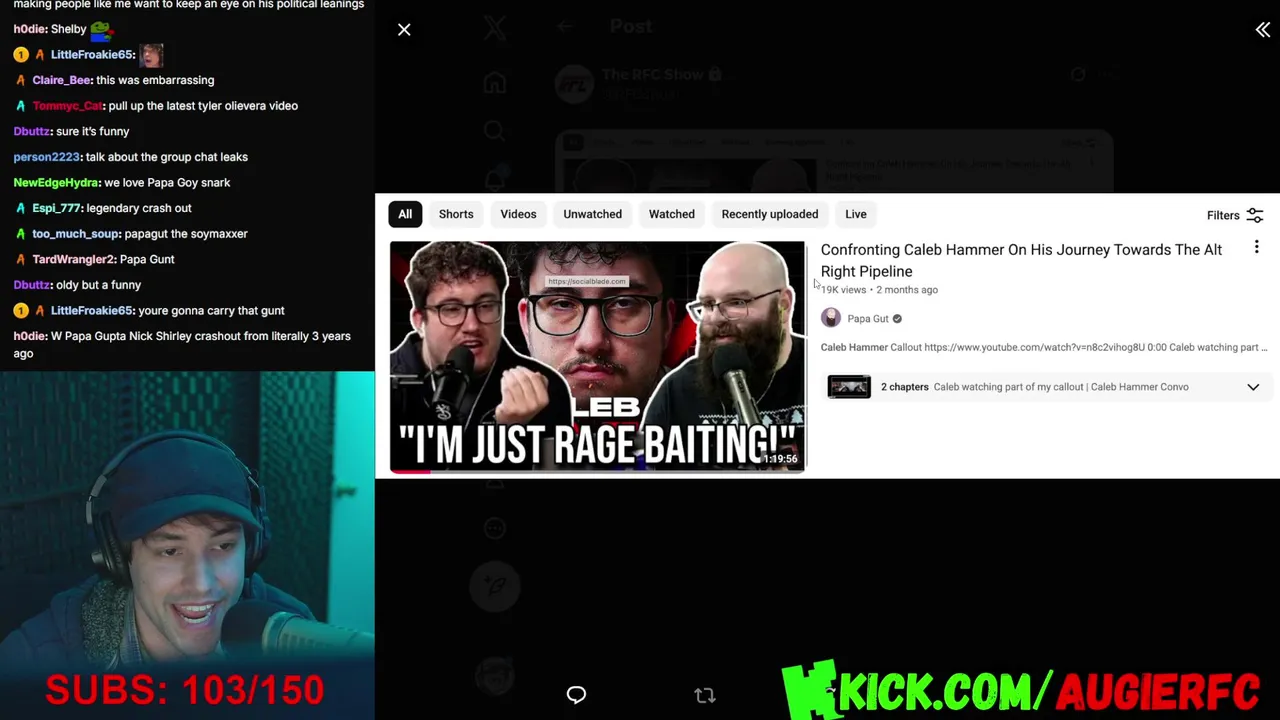Open the Filters sliders icon
The width and height of the screenshot is (1280, 720).
point(1255,215)
